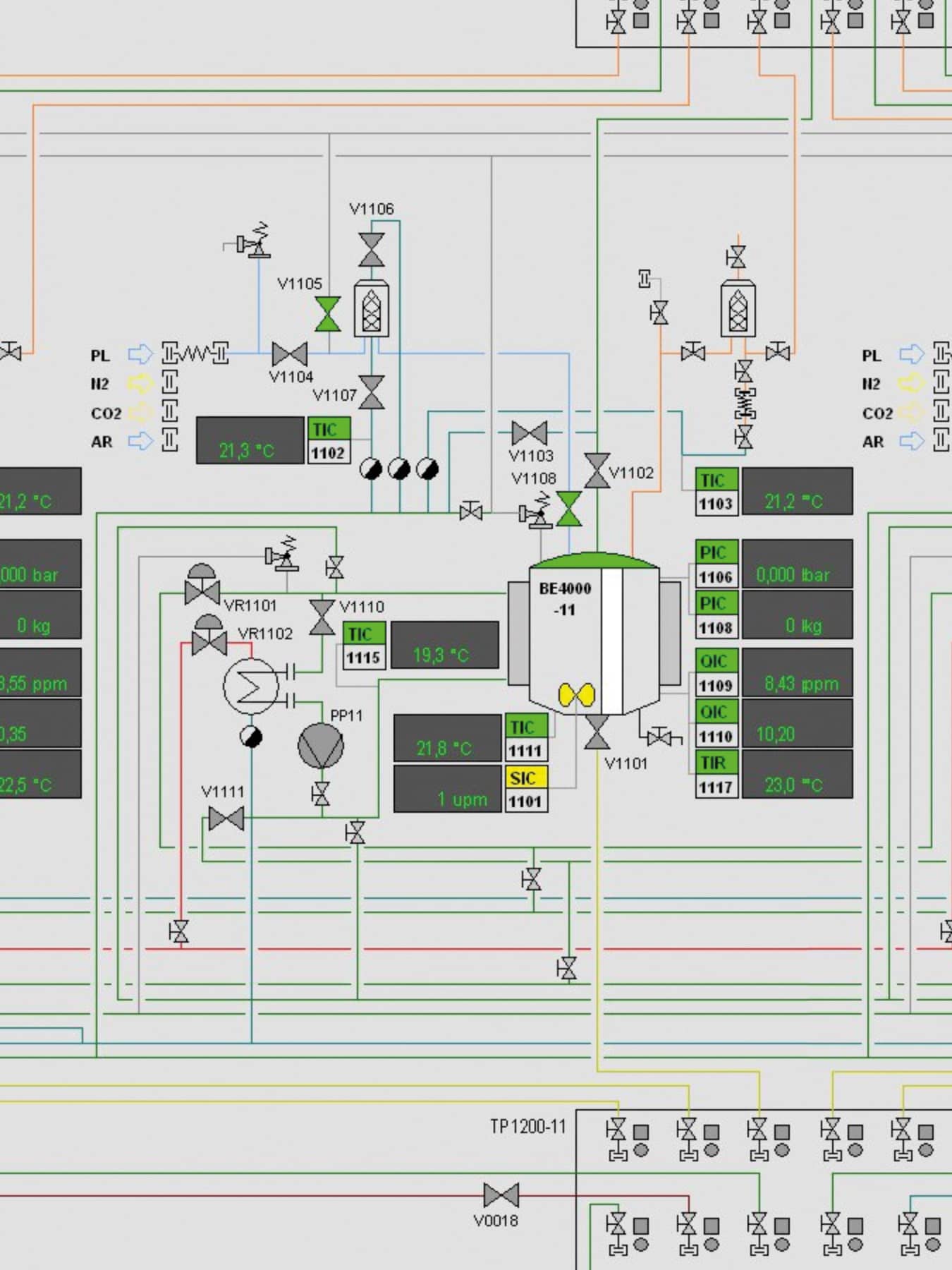Select the hand valve under pump PP11

(321, 794)
